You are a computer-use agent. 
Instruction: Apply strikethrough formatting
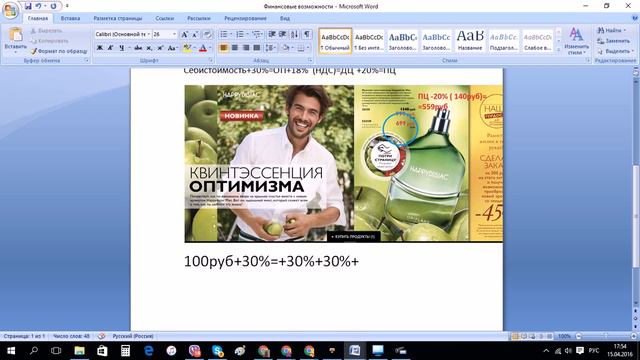(138, 48)
